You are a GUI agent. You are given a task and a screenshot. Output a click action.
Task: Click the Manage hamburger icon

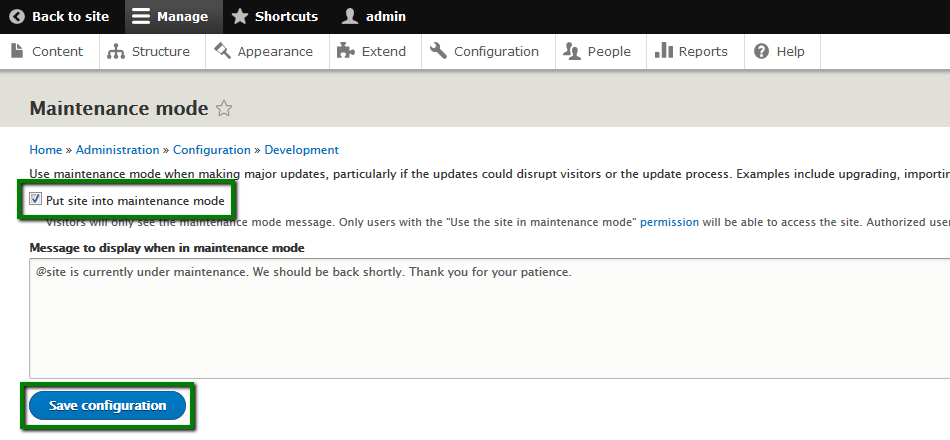point(141,16)
